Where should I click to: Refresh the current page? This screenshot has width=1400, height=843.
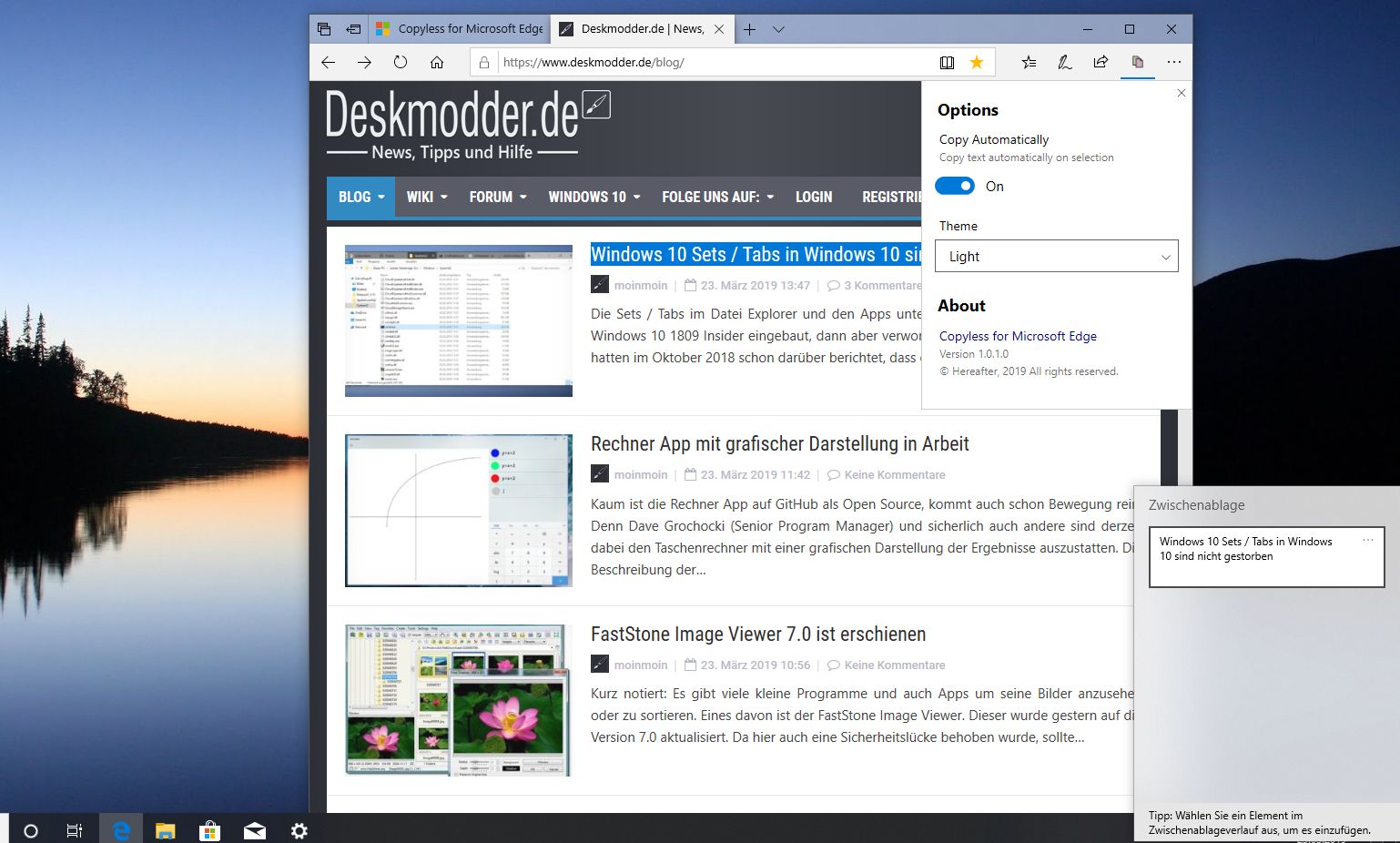[x=401, y=62]
